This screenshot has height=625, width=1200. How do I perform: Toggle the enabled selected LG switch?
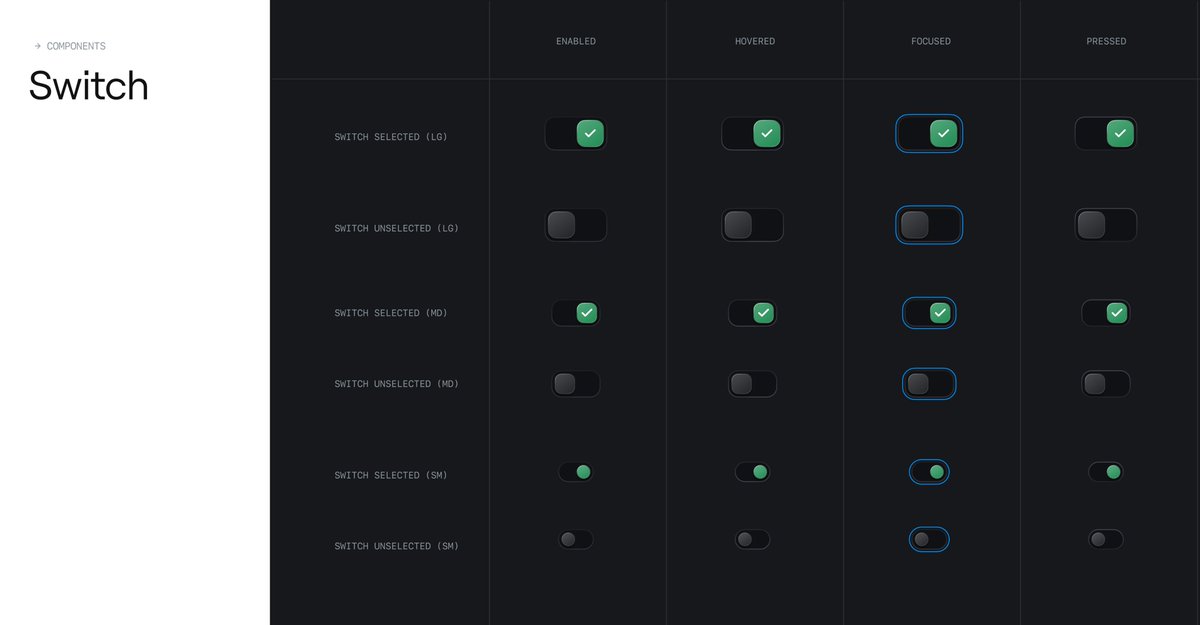pyautogui.click(x=576, y=134)
